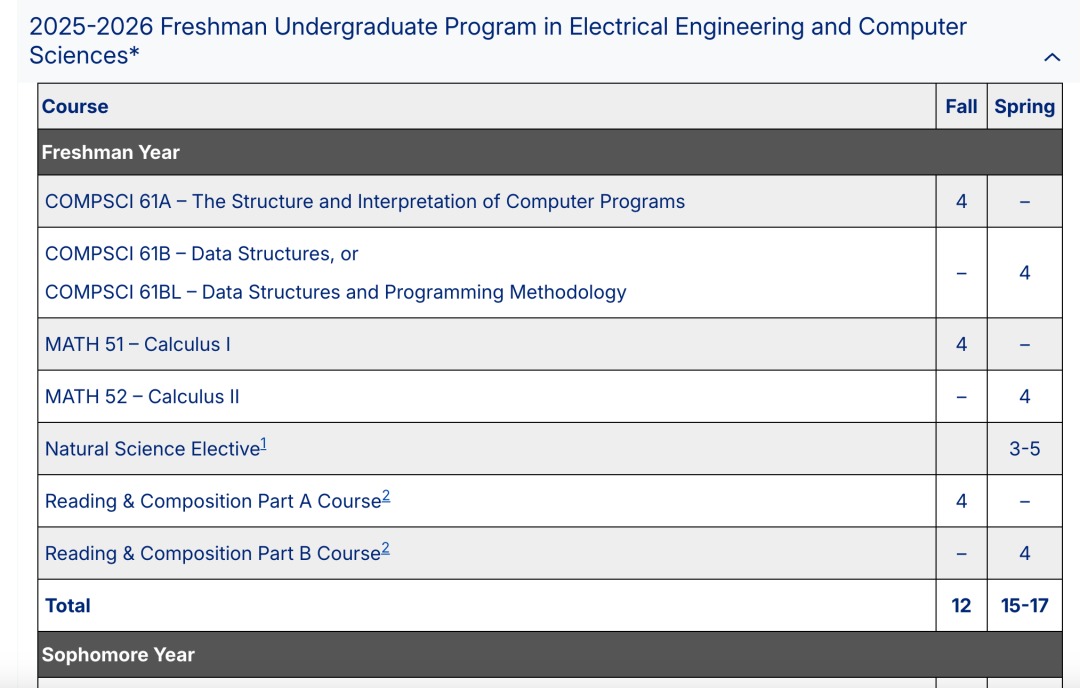Click the Course column header
1080x688 pixels.
(x=75, y=107)
